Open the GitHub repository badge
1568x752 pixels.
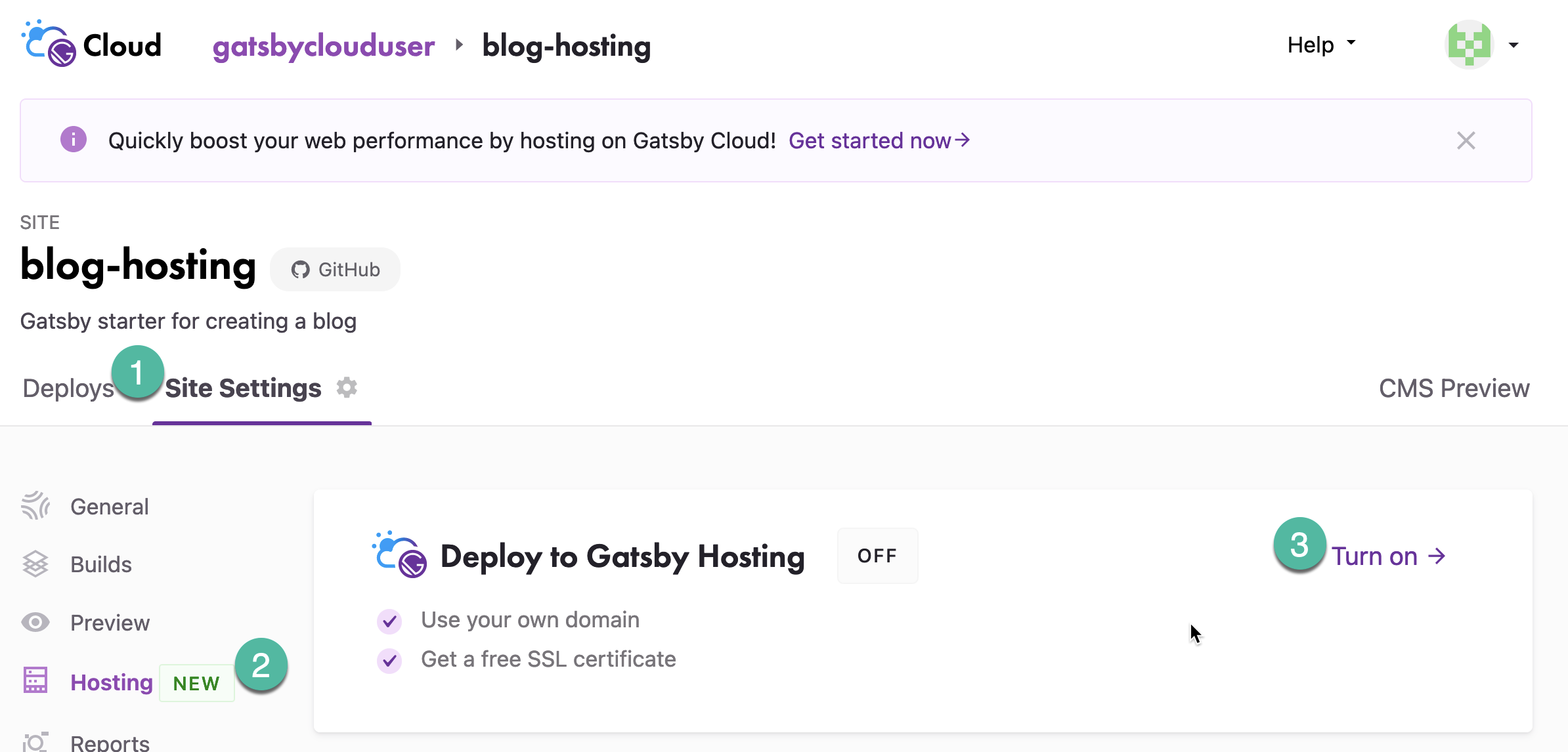pyautogui.click(x=335, y=269)
